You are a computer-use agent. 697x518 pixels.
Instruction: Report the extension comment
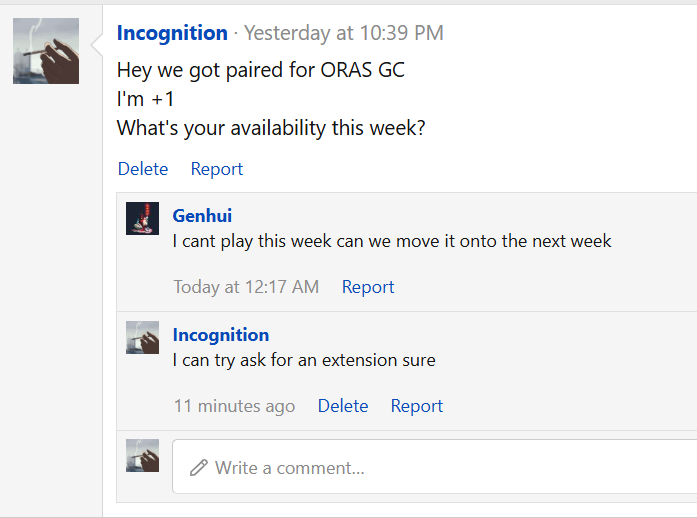pyautogui.click(x=417, y=406)
